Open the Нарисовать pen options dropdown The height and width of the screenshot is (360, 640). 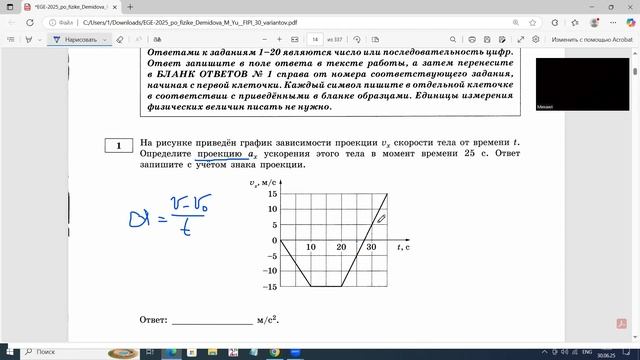pyautogui.click(x=104, y=40)
